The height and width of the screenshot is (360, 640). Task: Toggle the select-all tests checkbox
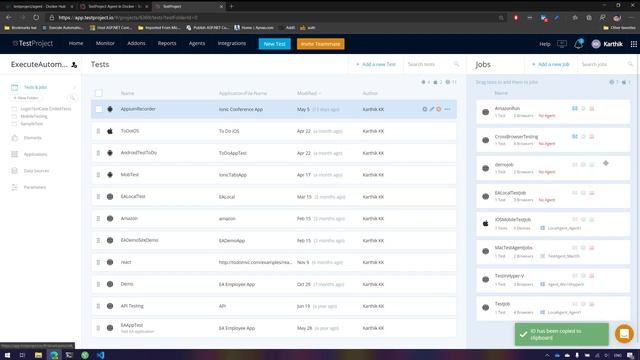tap(99, 93)
